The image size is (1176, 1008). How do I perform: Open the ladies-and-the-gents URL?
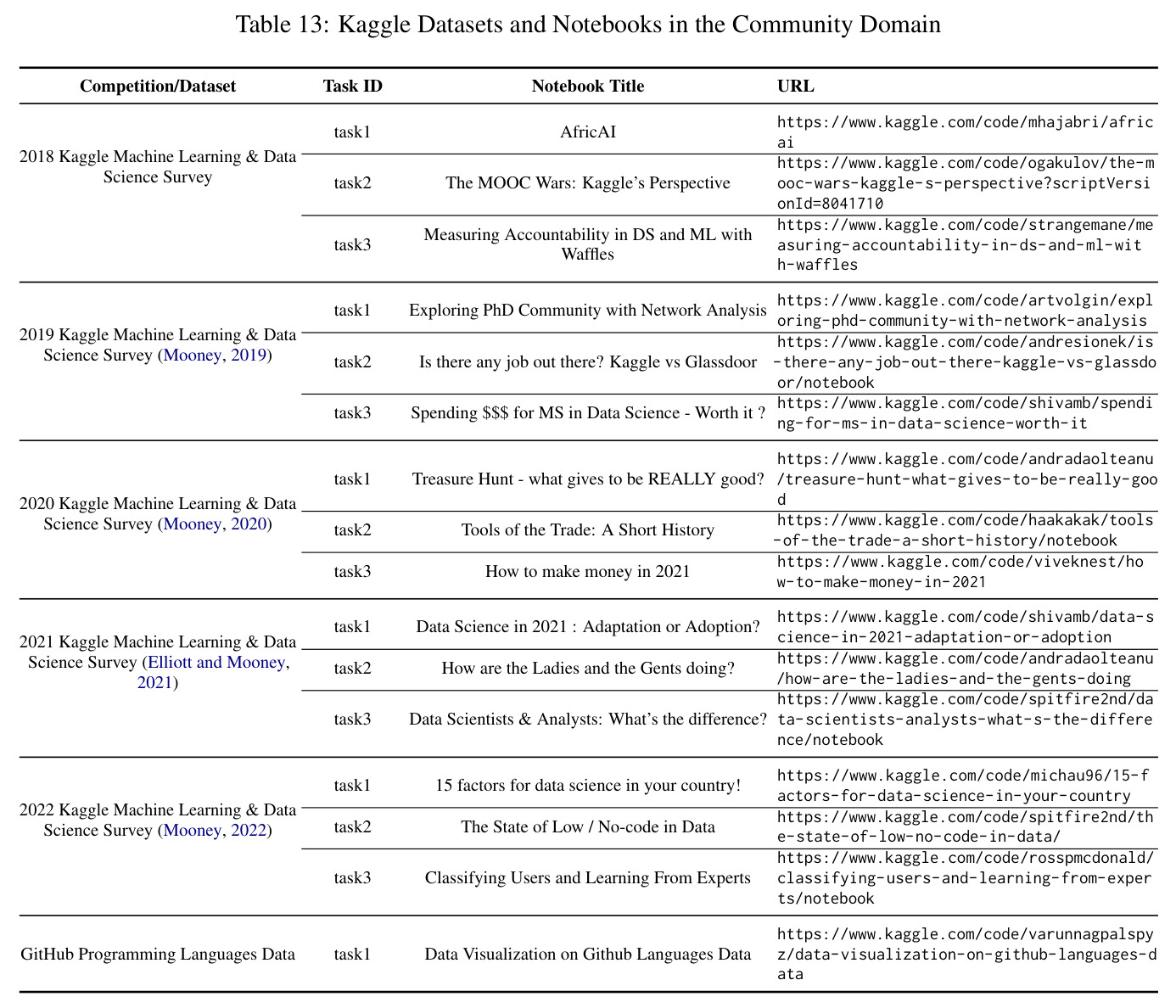click(966, 669)
